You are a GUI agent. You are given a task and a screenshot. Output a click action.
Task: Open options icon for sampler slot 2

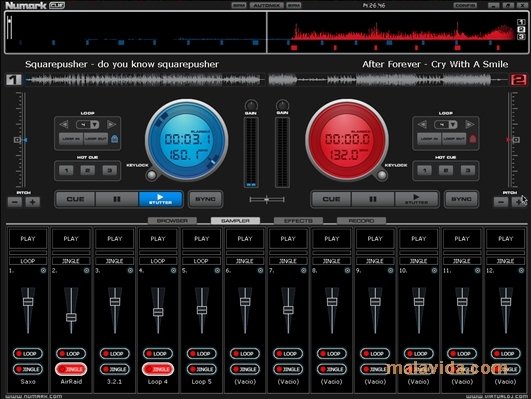[87, 271]
